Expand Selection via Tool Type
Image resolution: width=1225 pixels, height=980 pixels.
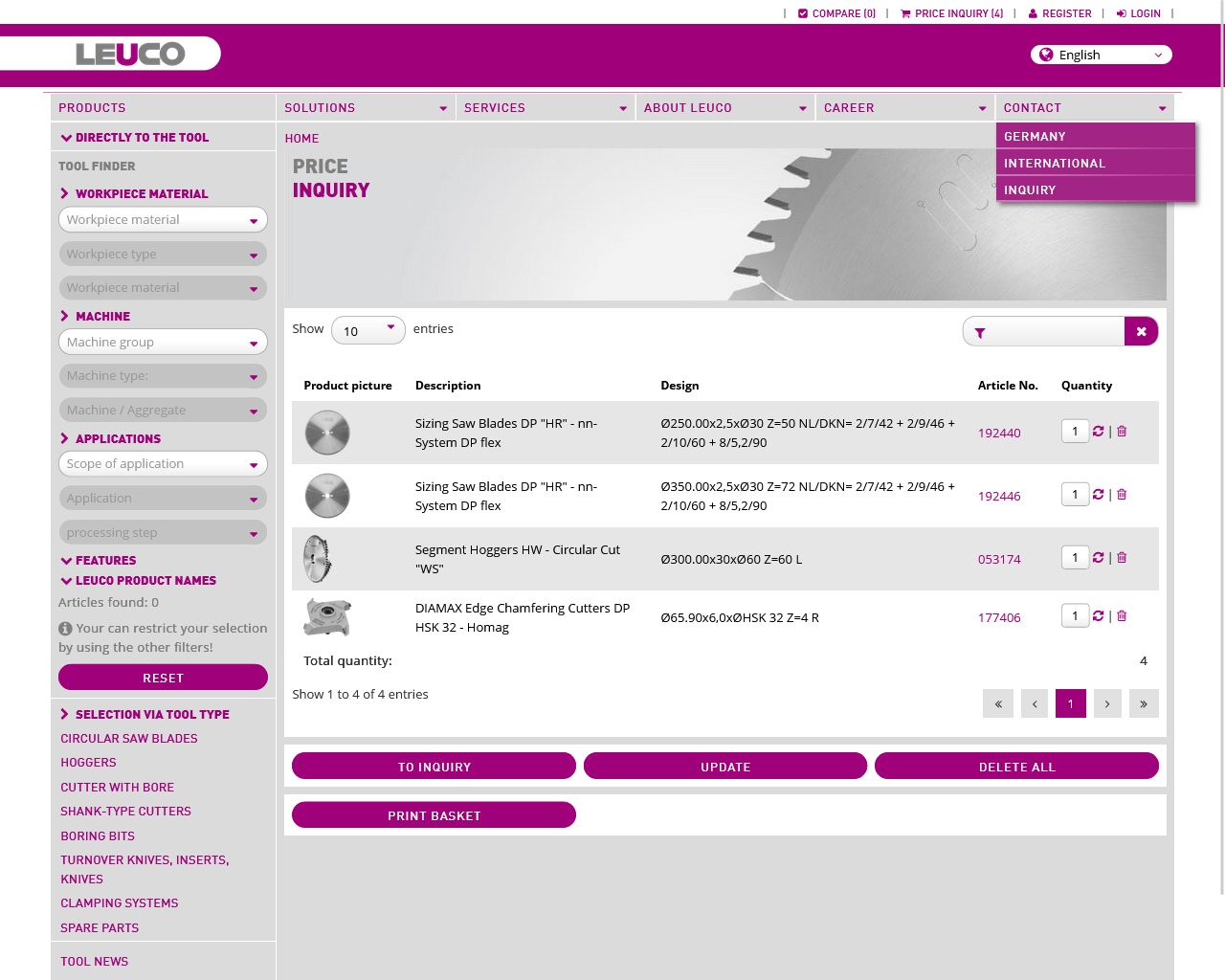[145, 715]
